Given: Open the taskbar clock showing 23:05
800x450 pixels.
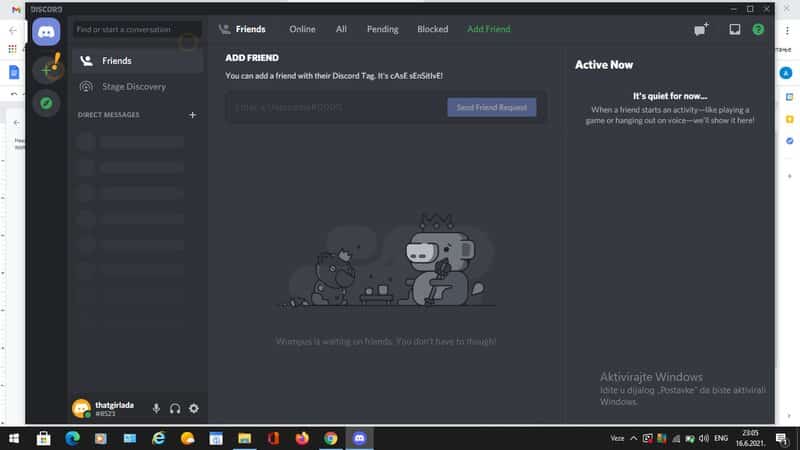Looking at the screenshot, I should (x=750, y=438).
